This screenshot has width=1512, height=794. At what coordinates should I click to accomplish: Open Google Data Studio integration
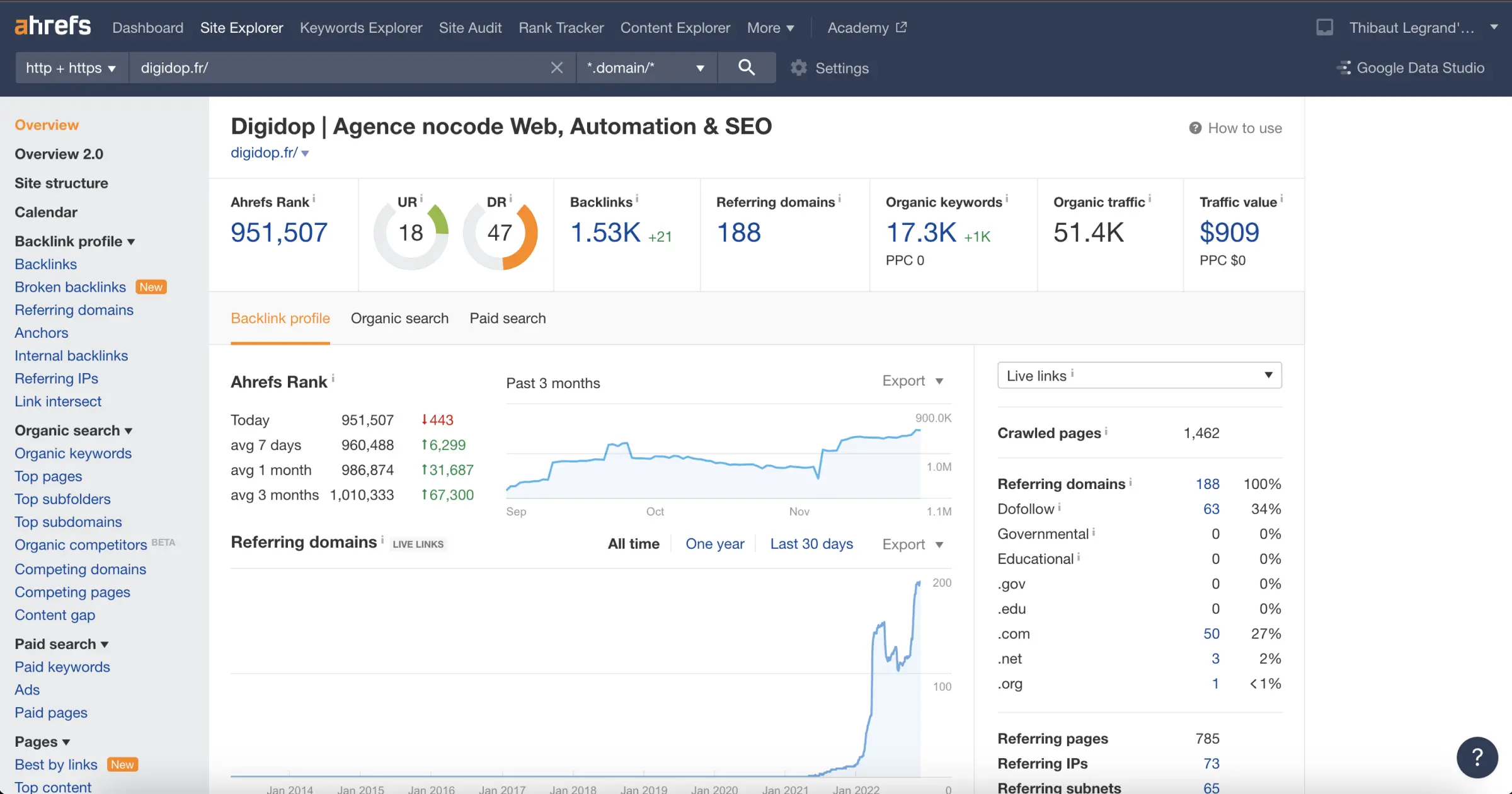coord(1411,67)
